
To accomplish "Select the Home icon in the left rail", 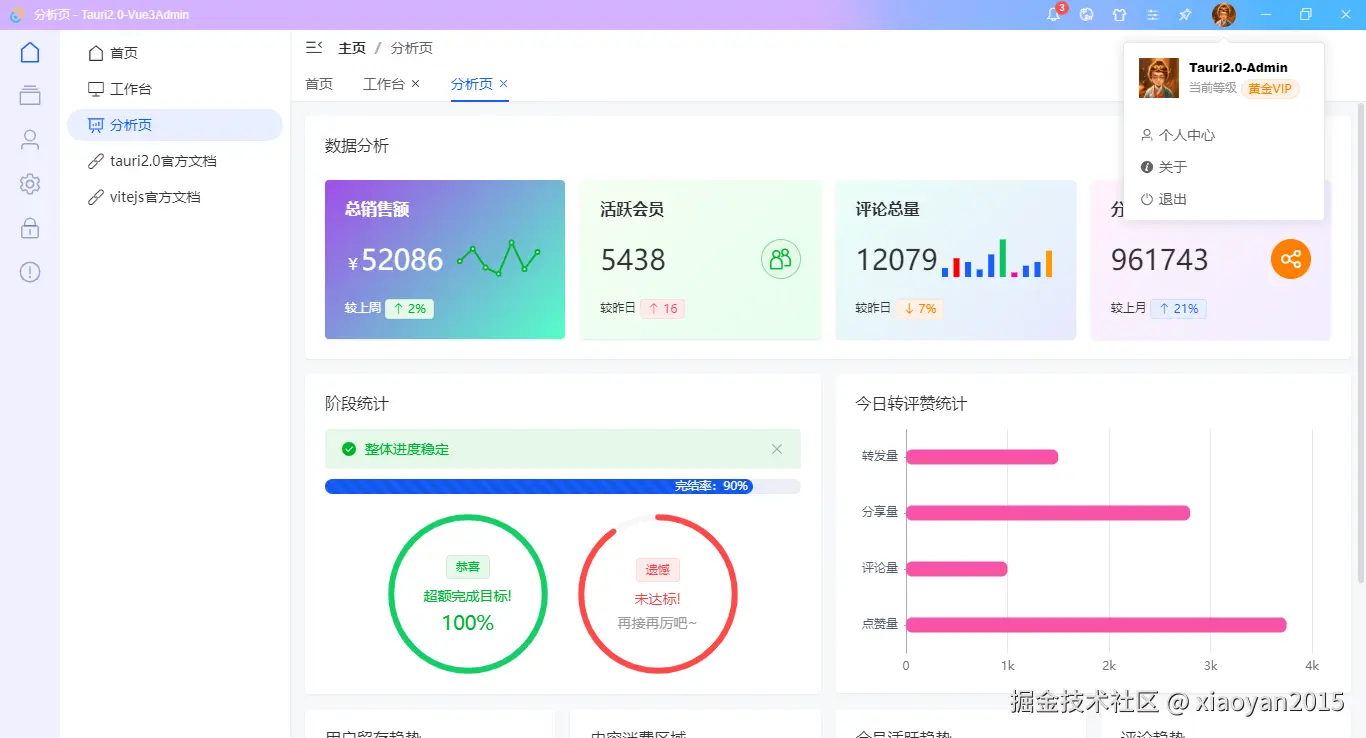I will click(x=29, y=51).
